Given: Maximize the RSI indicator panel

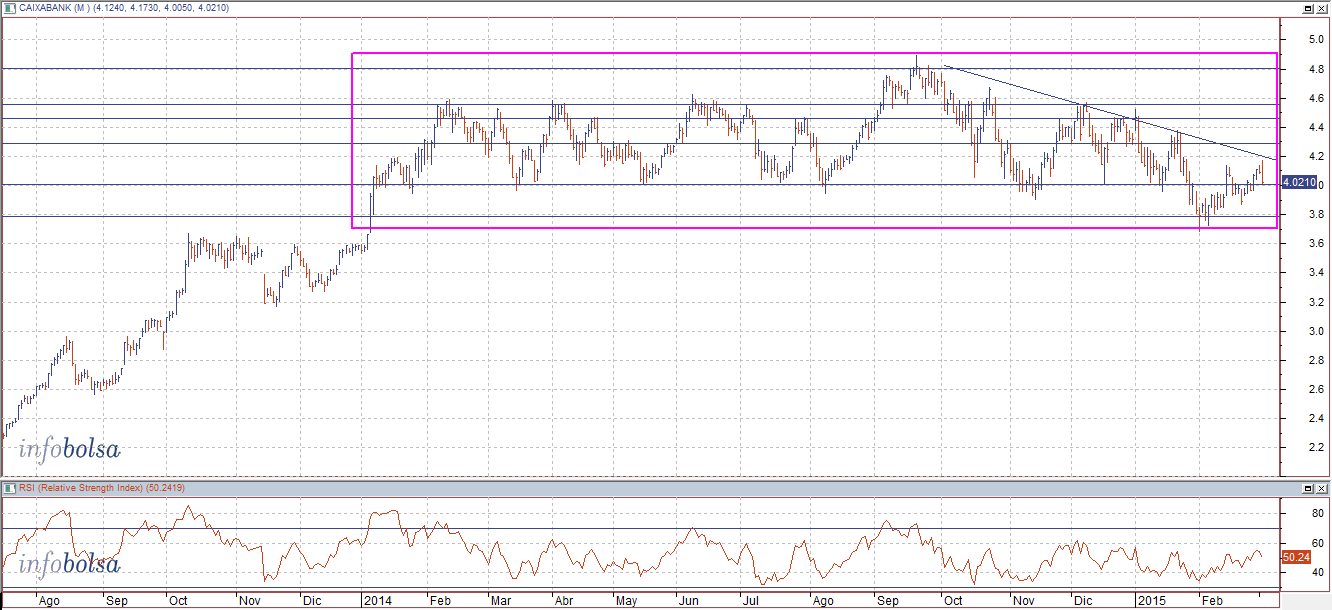Looking at the screenshot, I should [x=1310, y=488].
